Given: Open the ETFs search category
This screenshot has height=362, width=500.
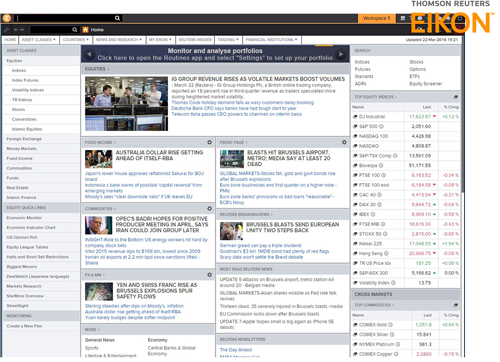Looking at the screenshot, I should [414, 76].
